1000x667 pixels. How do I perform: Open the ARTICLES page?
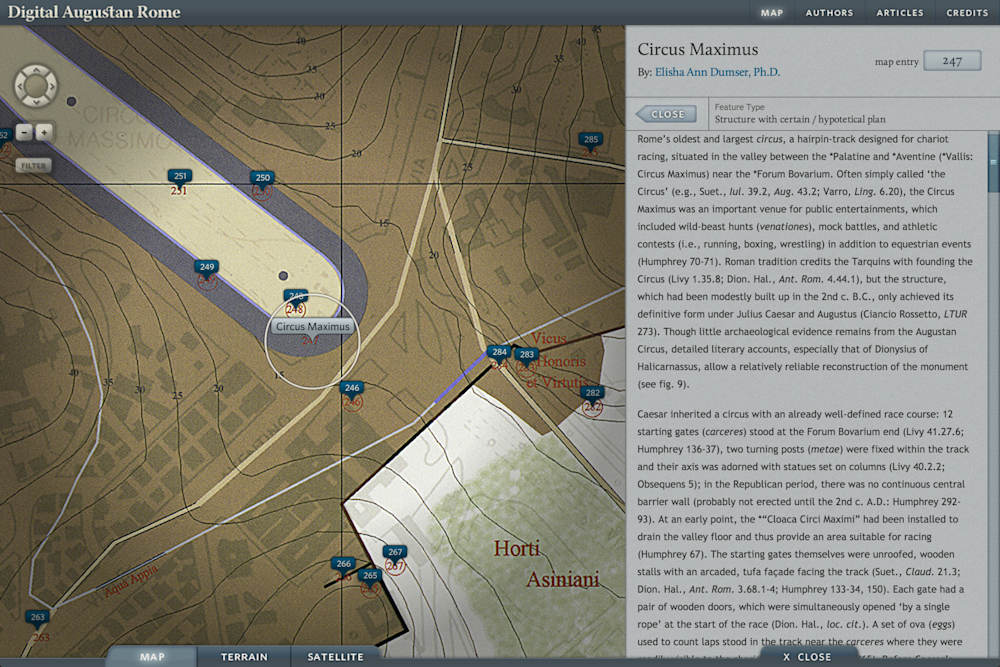pos(900,13)
